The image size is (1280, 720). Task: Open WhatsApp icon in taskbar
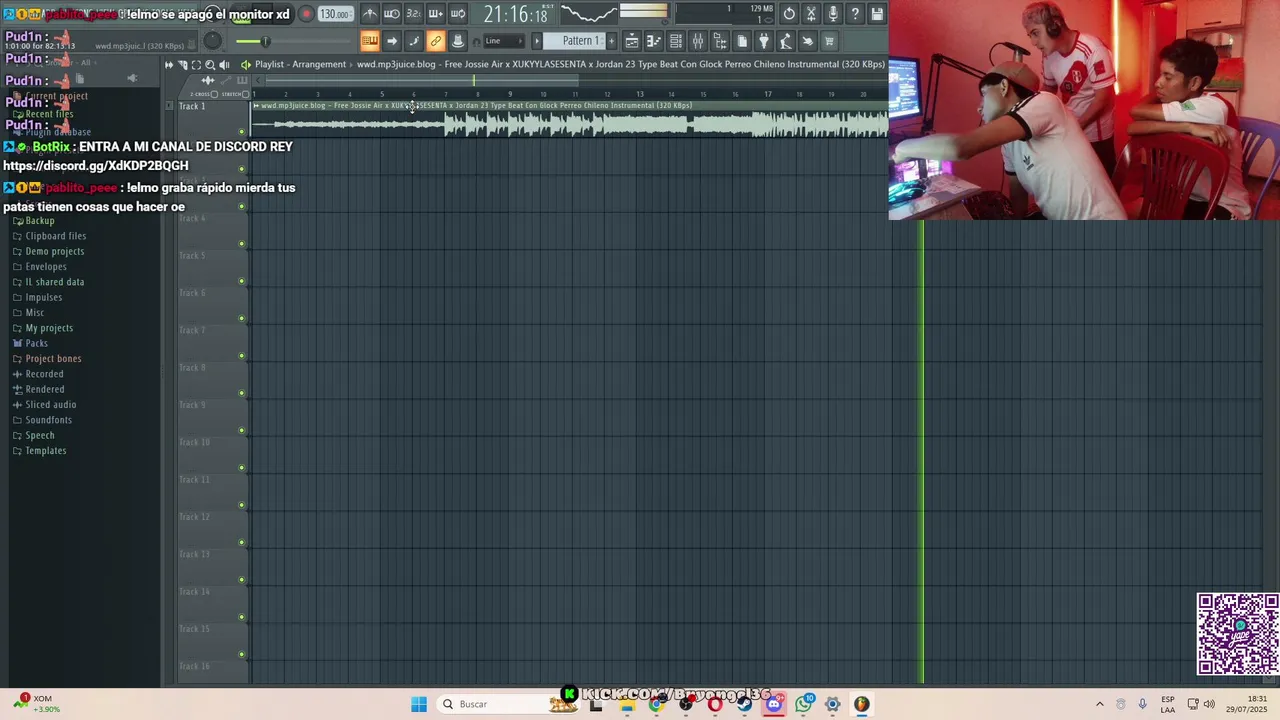tap(803, 704)
